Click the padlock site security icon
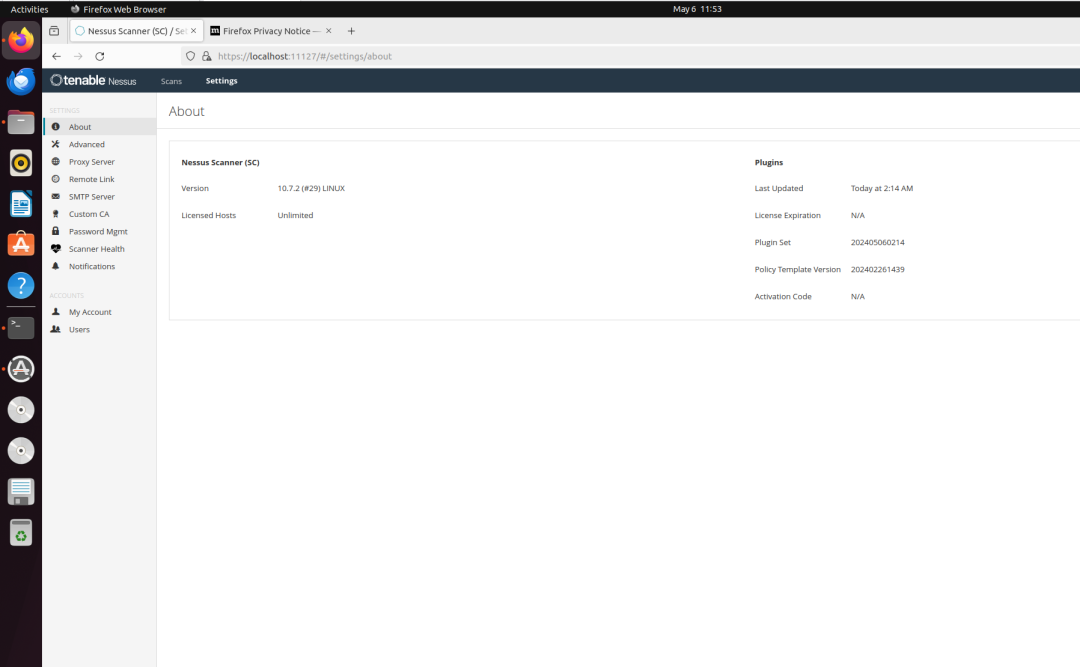Screen dimensions: 1080x667 pos(207,57)
